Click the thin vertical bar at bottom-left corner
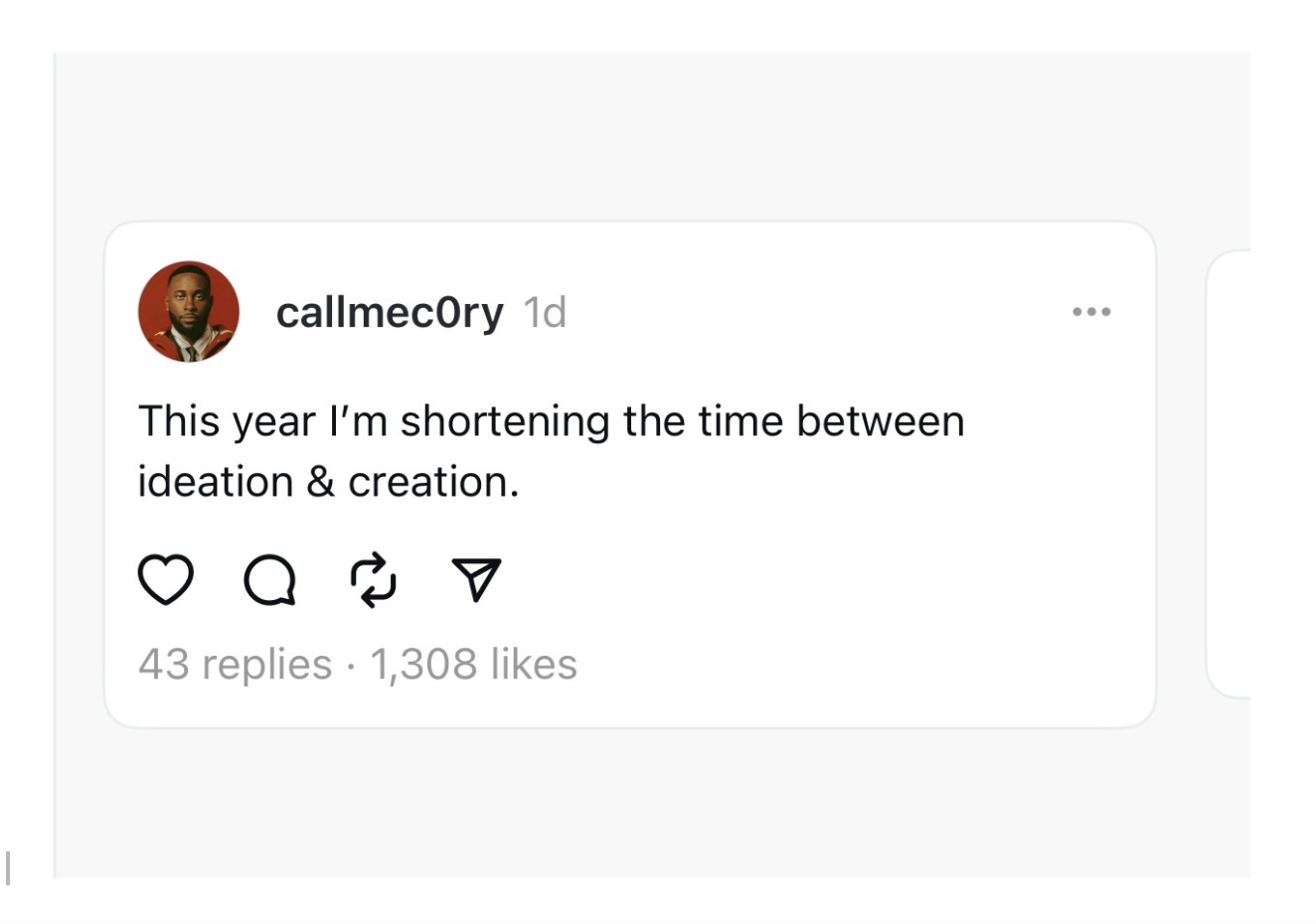The width and height of the screenshot is (1316, 924). 8,867
